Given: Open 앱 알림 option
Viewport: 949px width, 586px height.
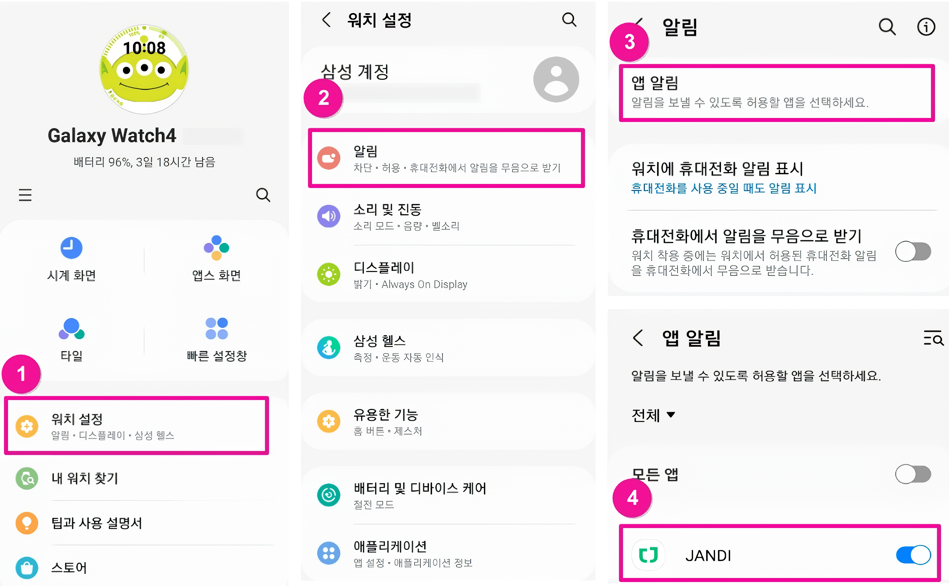Looking at the screenshot, I should pyautogui.click(x=776, y=92).
